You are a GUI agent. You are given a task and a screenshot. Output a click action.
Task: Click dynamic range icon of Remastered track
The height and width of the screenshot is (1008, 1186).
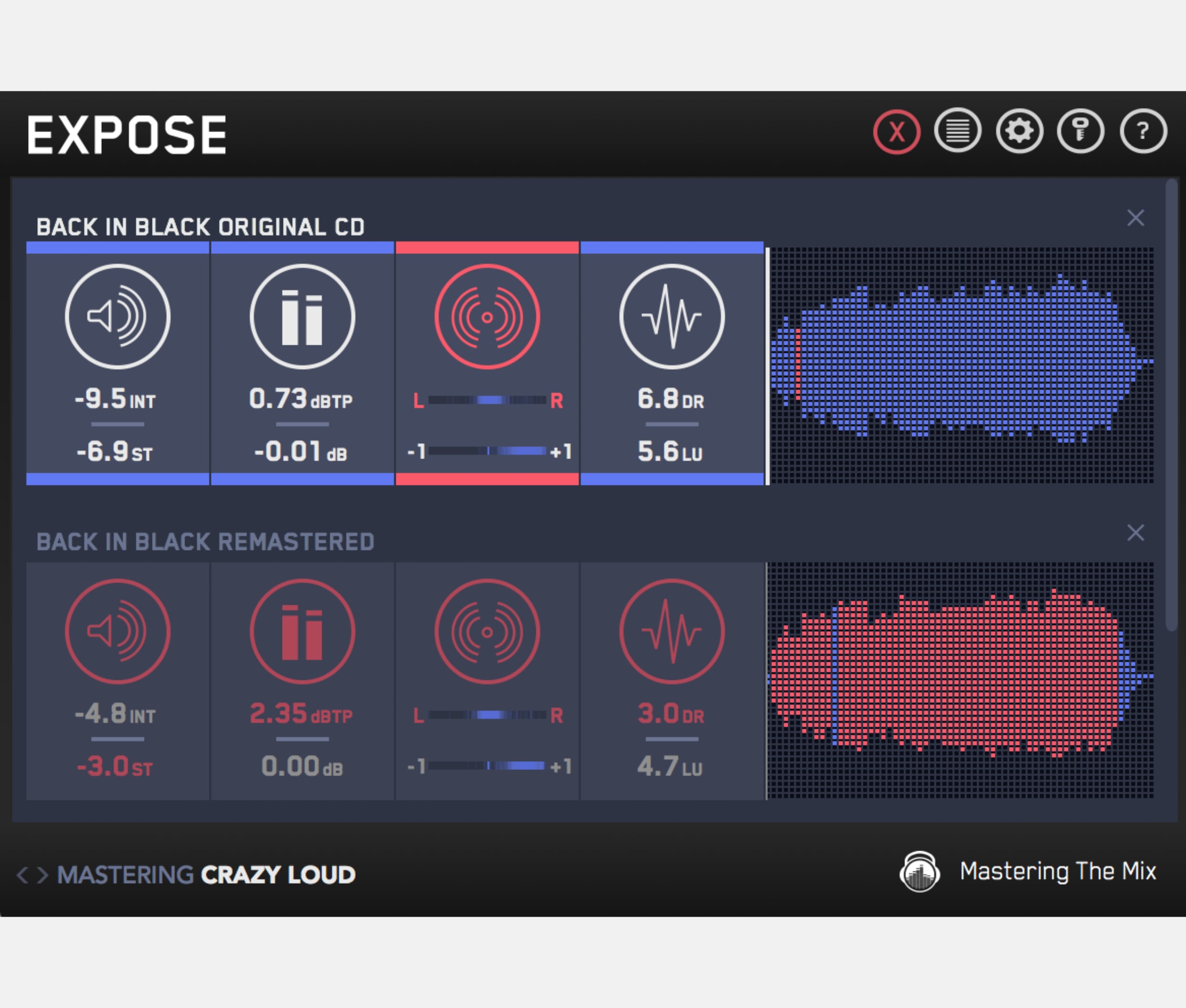click(672, 631)
